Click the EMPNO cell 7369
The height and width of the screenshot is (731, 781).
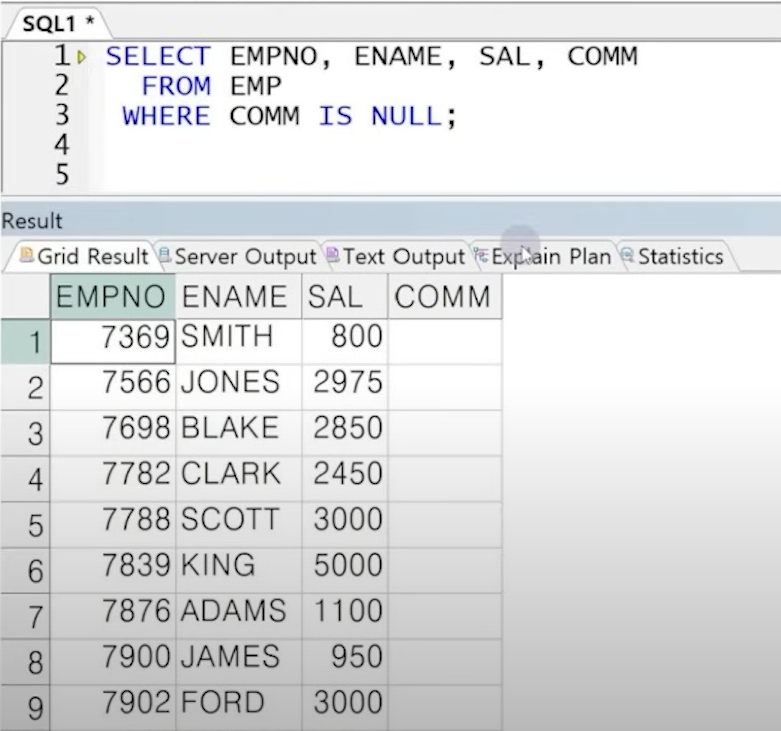(113, 342)
